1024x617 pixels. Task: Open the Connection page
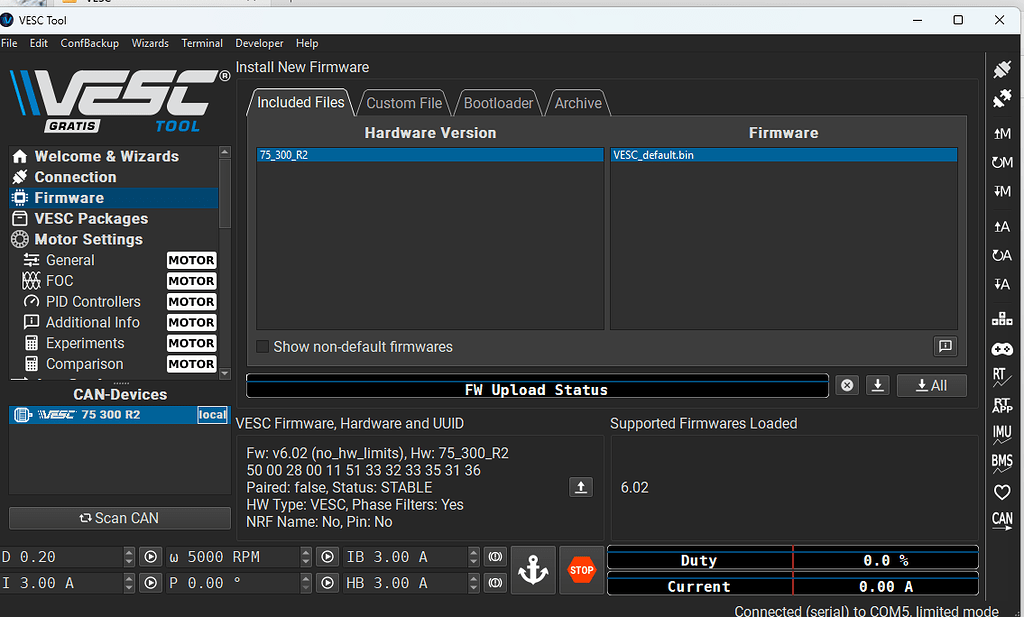coord(114,177)
